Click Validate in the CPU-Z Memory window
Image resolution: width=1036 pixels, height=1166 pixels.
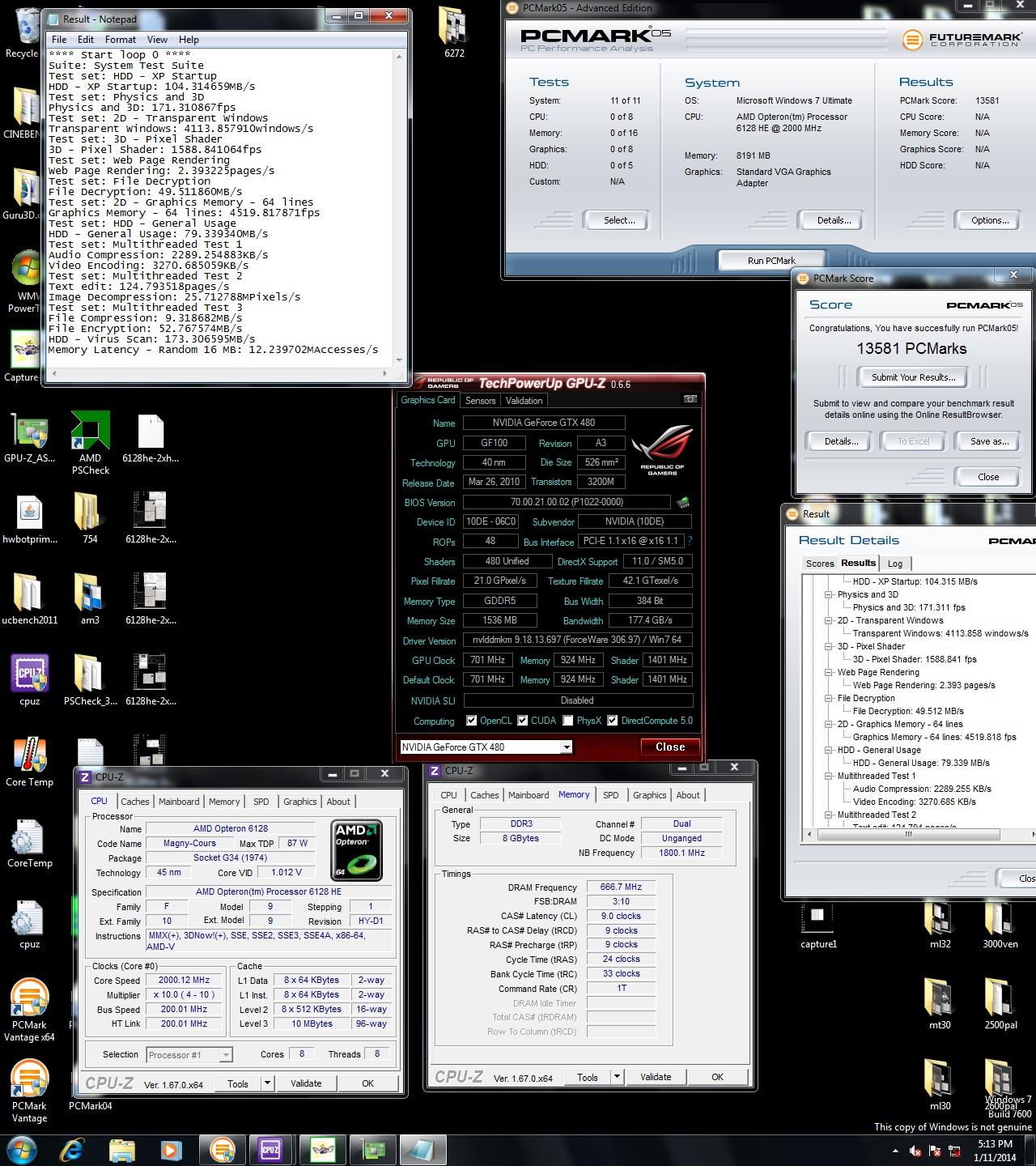[x=656, y=1077]
